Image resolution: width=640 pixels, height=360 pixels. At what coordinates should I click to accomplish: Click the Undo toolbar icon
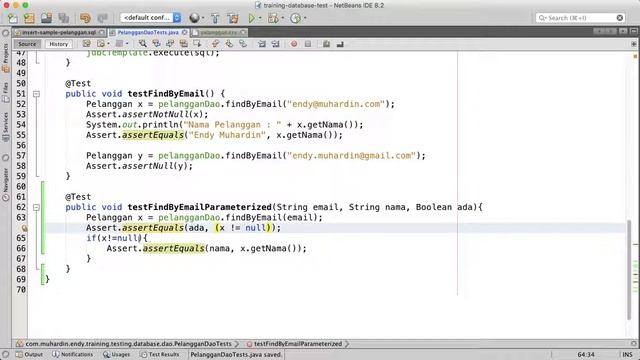click(85, 18)
